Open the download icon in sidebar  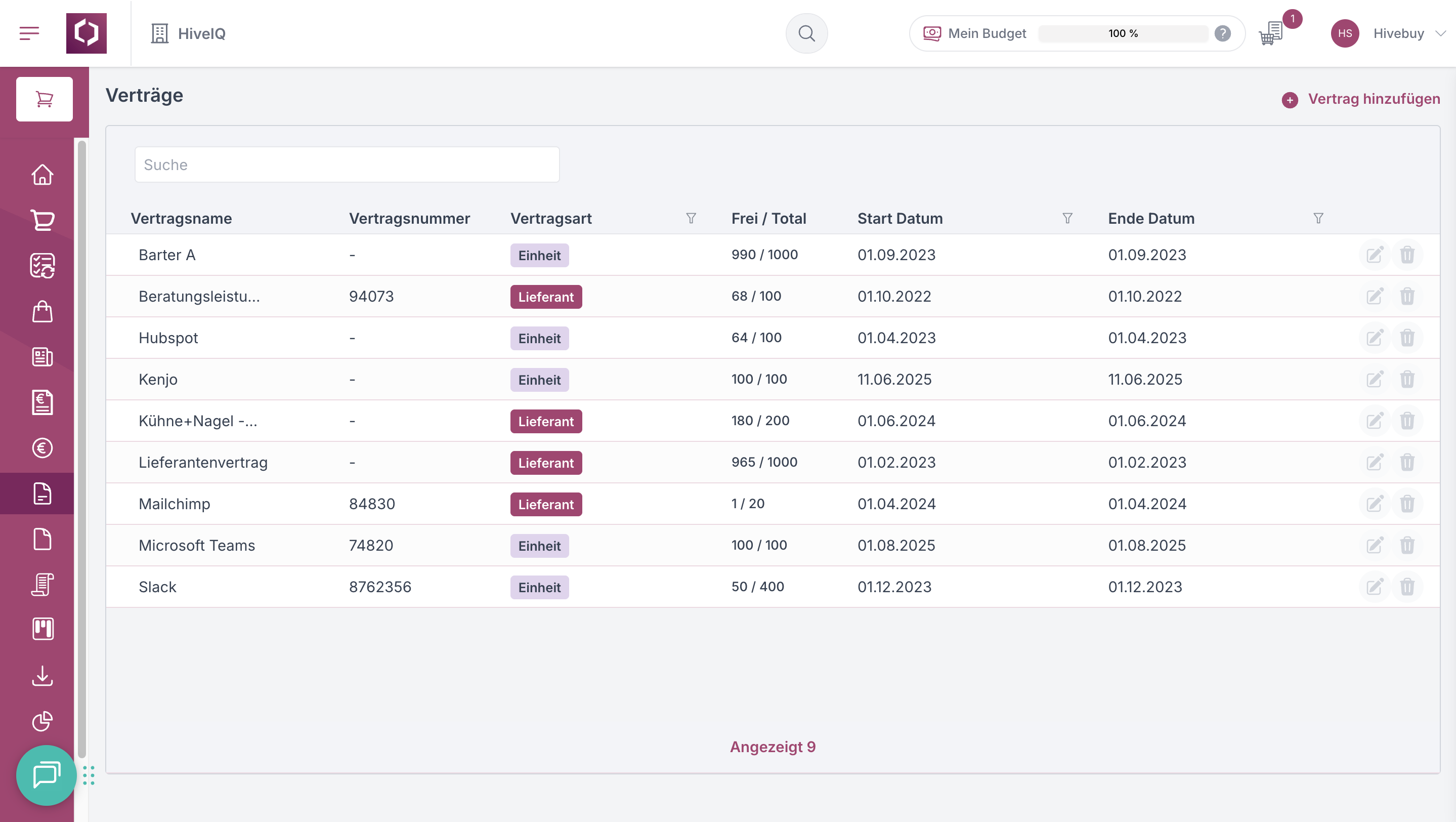tap(42, 676)
